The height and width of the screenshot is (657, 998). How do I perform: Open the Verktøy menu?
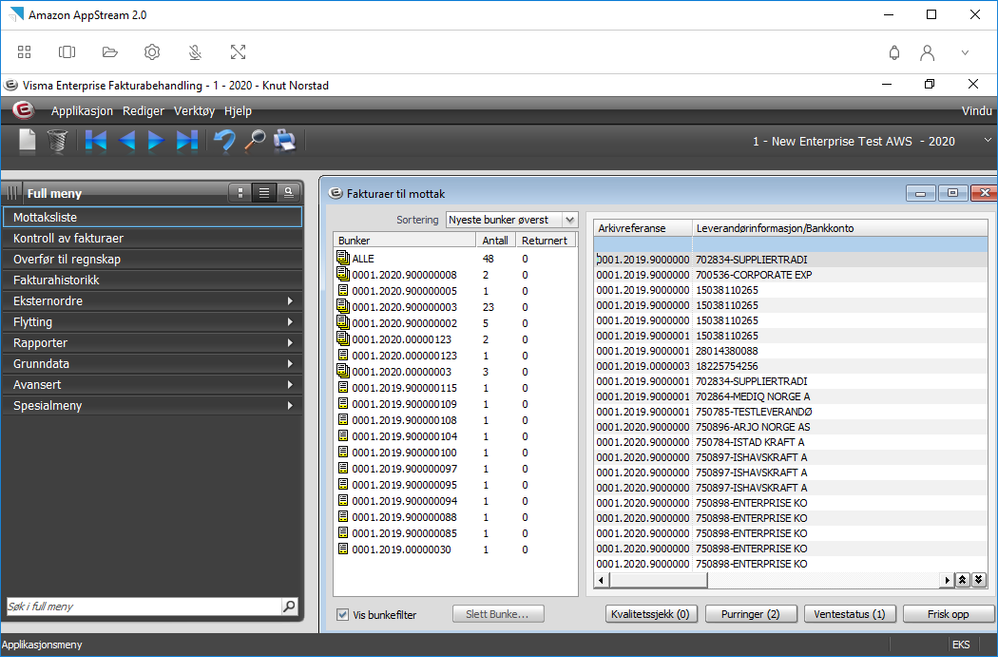point(194,111)
